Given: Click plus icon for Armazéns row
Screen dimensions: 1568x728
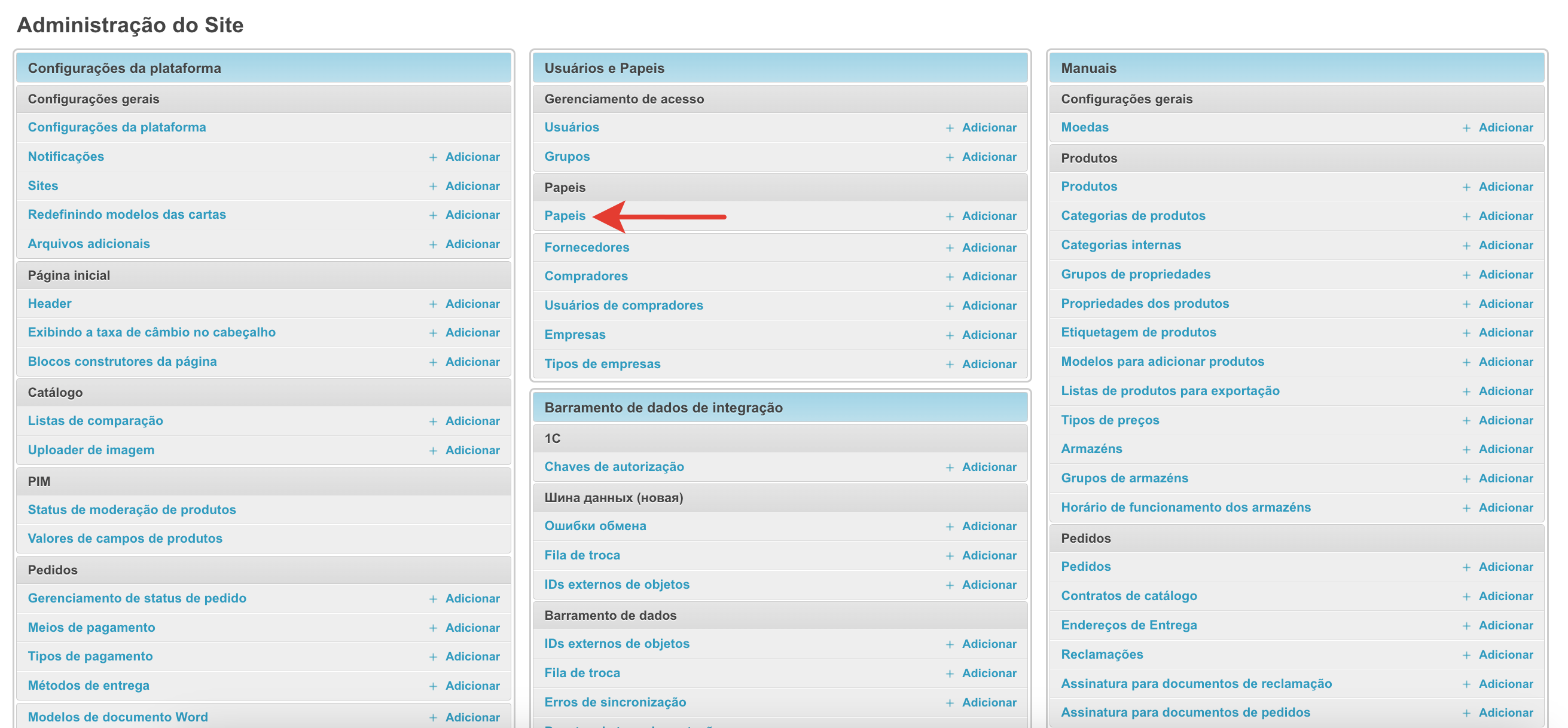Looking at the screenshot, I should (1466, 449).
